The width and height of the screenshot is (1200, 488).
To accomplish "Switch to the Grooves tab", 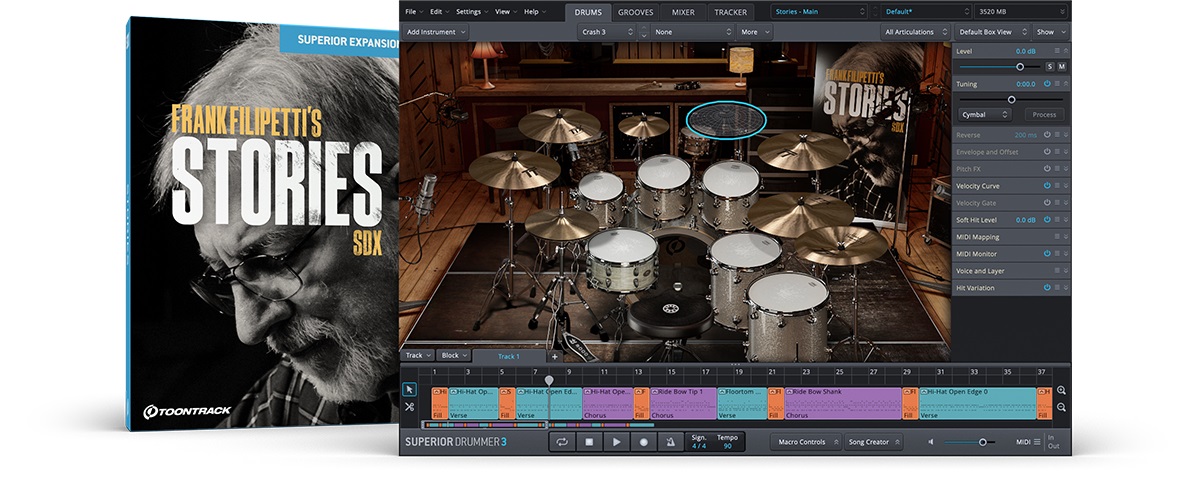I will point(636,12).
